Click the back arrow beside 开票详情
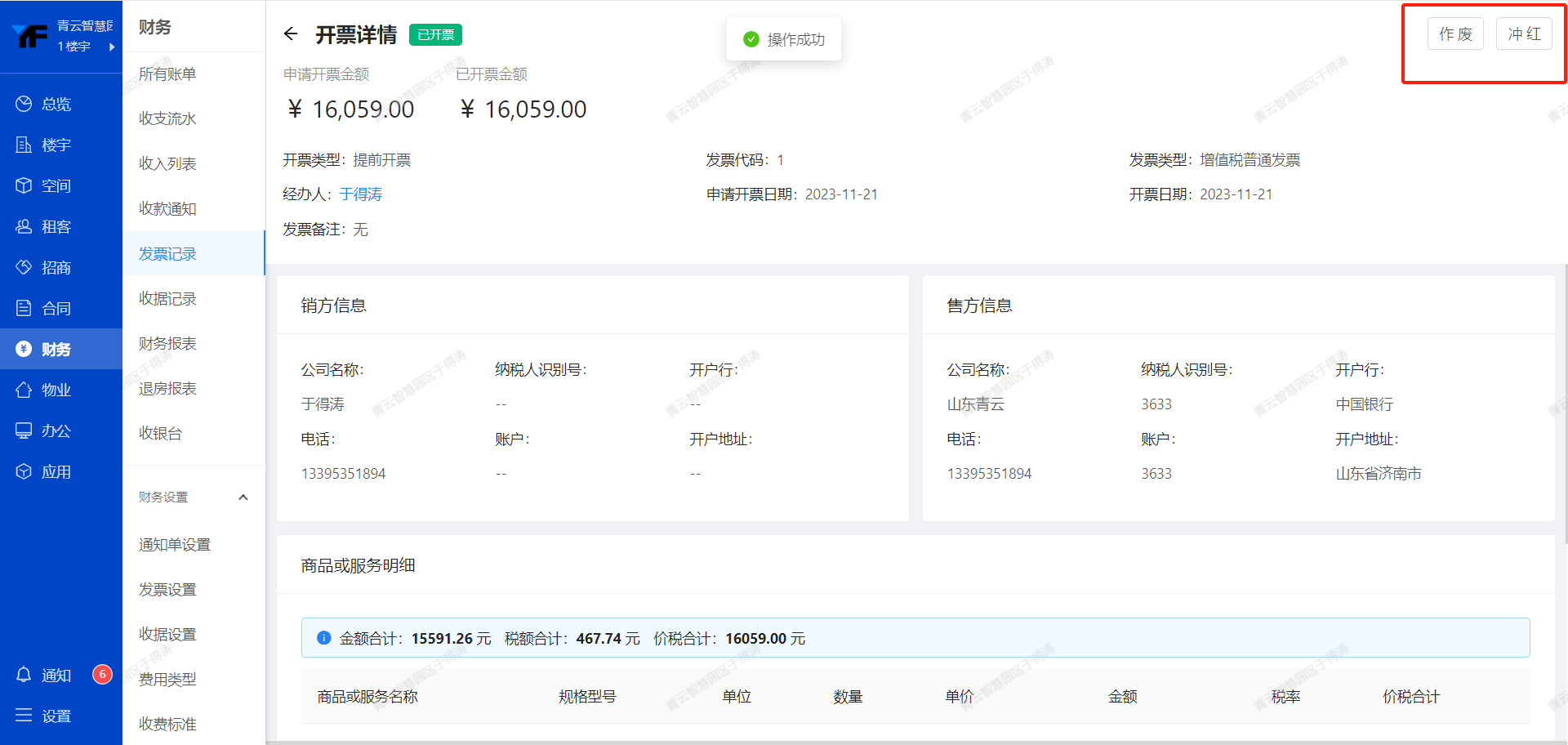This screenshot has height=745, width=1568. [291, 33]
